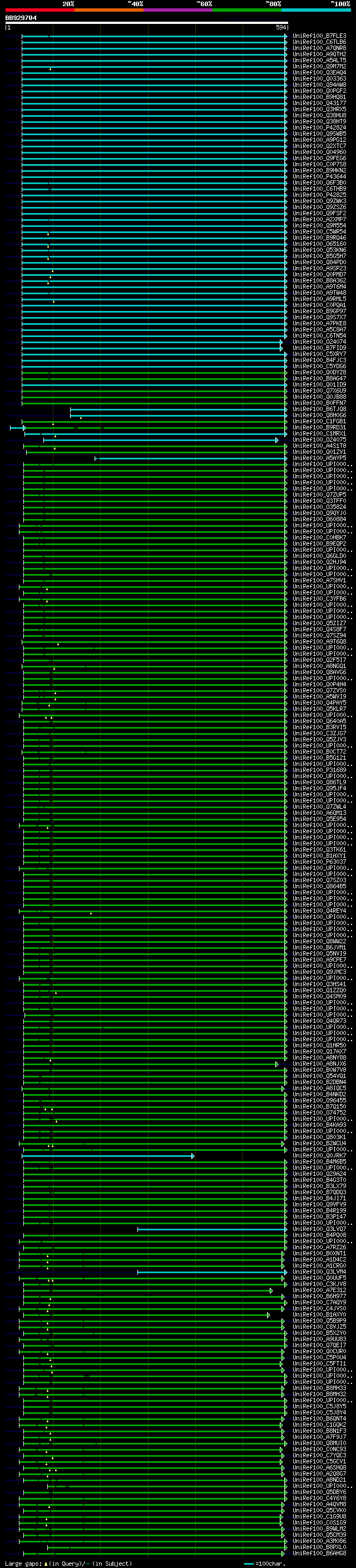The height and width of the screenshot is (1568, 356).
Task: Select the UniRef100_P42824 label
Action: coord(319,127)
